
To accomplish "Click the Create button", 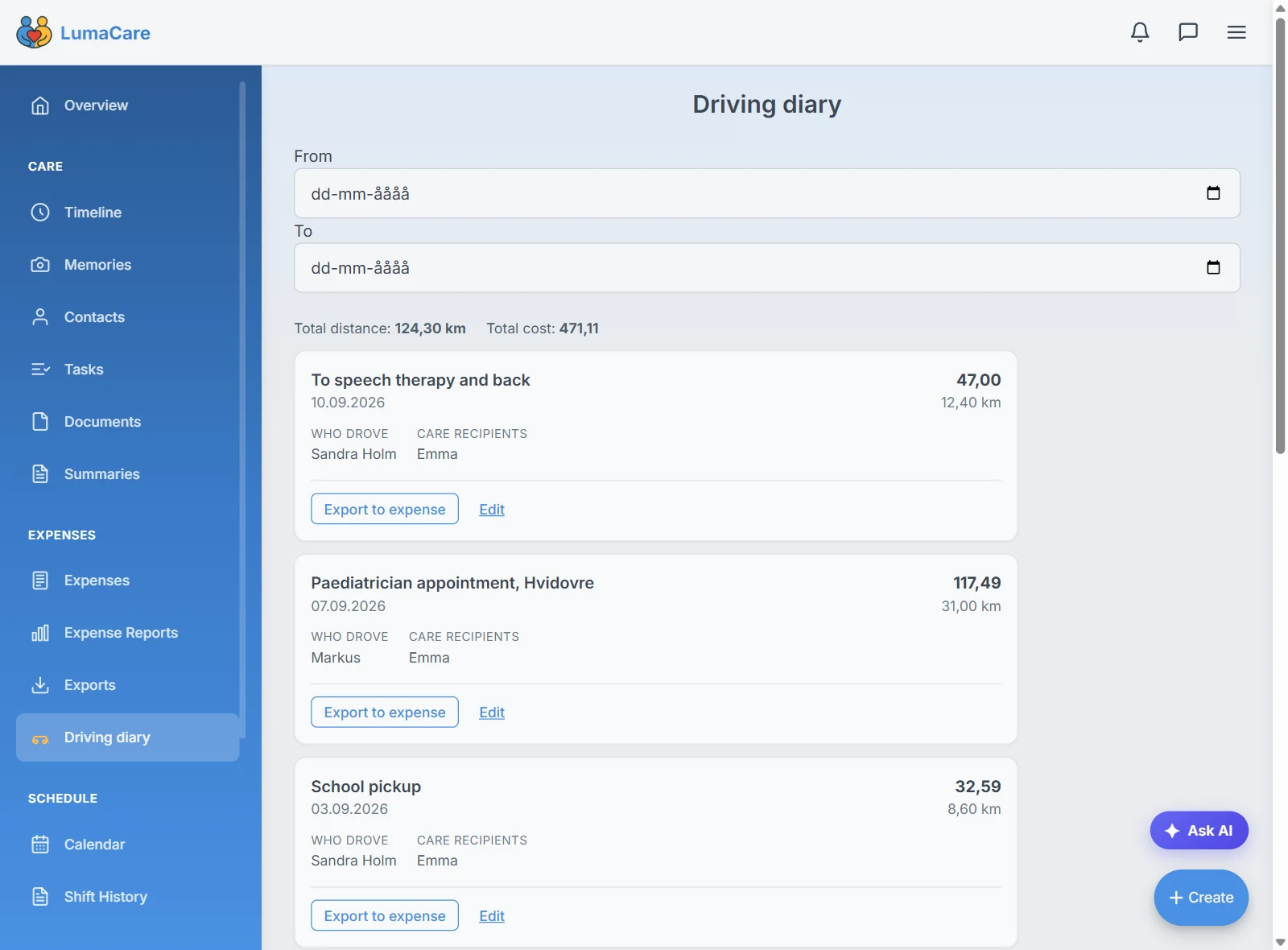I will pos(1201,898).
